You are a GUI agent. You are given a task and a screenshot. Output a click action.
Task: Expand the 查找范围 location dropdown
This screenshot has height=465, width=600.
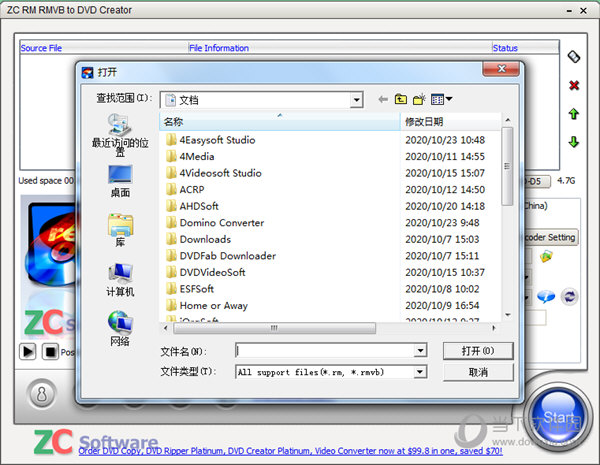pos(356,100)
